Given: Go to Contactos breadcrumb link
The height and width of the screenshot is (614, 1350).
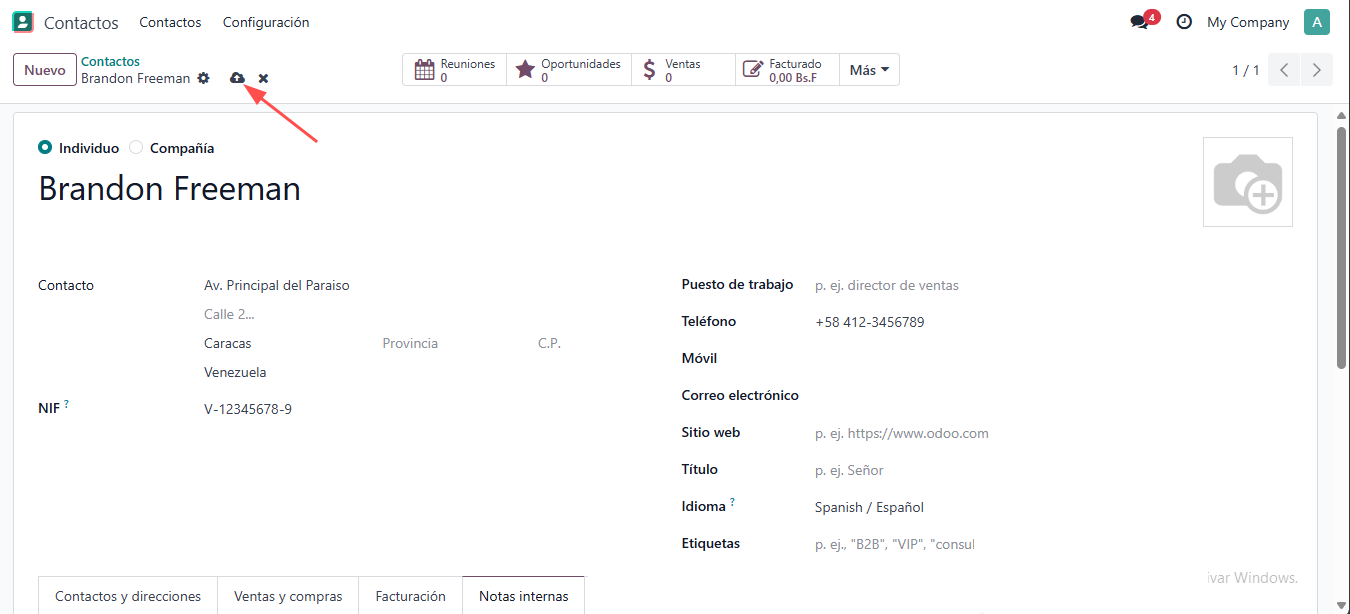Looking at the screenshot, I should point(110,62).
